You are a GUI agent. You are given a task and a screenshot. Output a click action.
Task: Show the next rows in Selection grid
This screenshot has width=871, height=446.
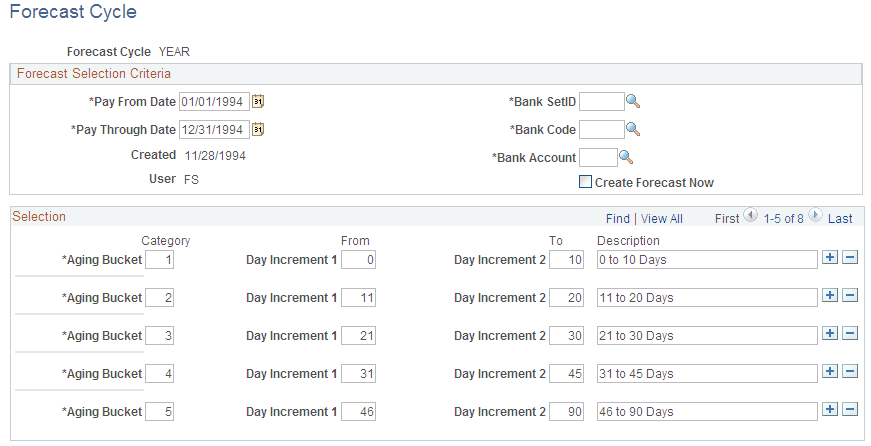[815, 217]
